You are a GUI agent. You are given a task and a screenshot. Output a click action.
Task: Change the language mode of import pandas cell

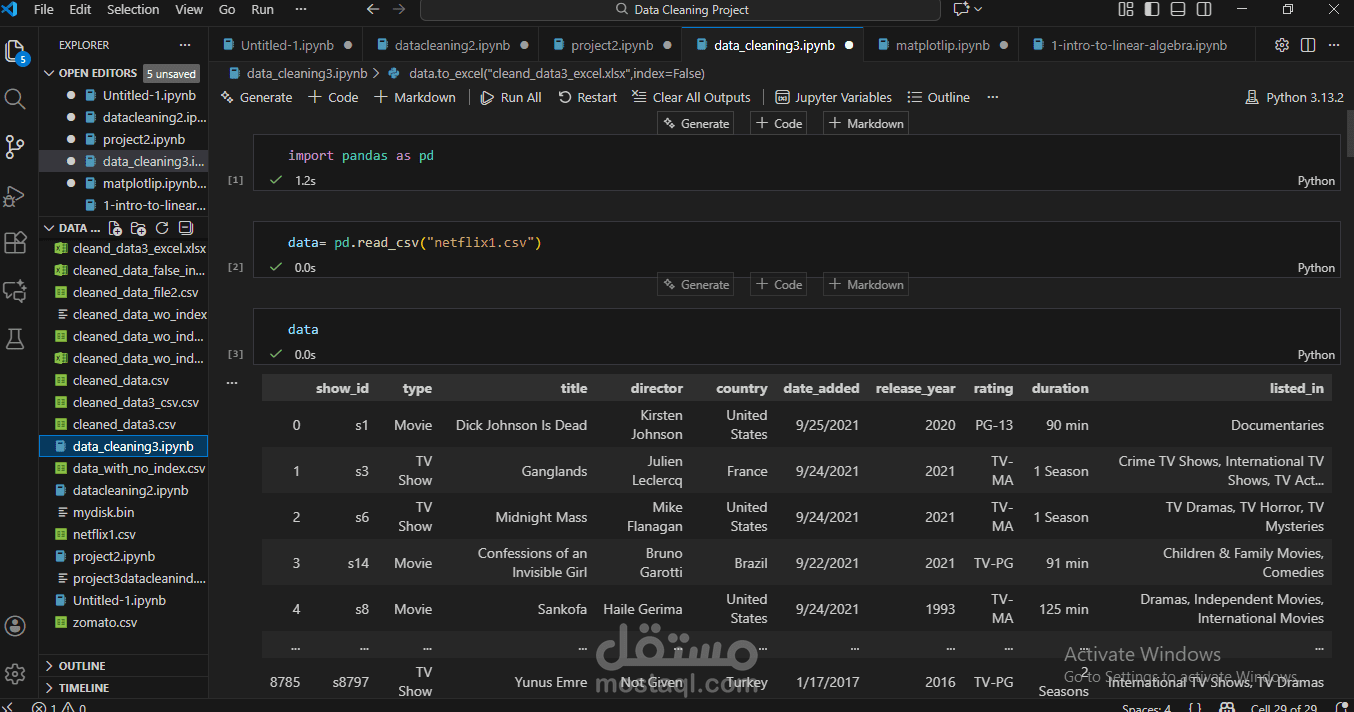pyautogui.click(x=1316, y=181)
